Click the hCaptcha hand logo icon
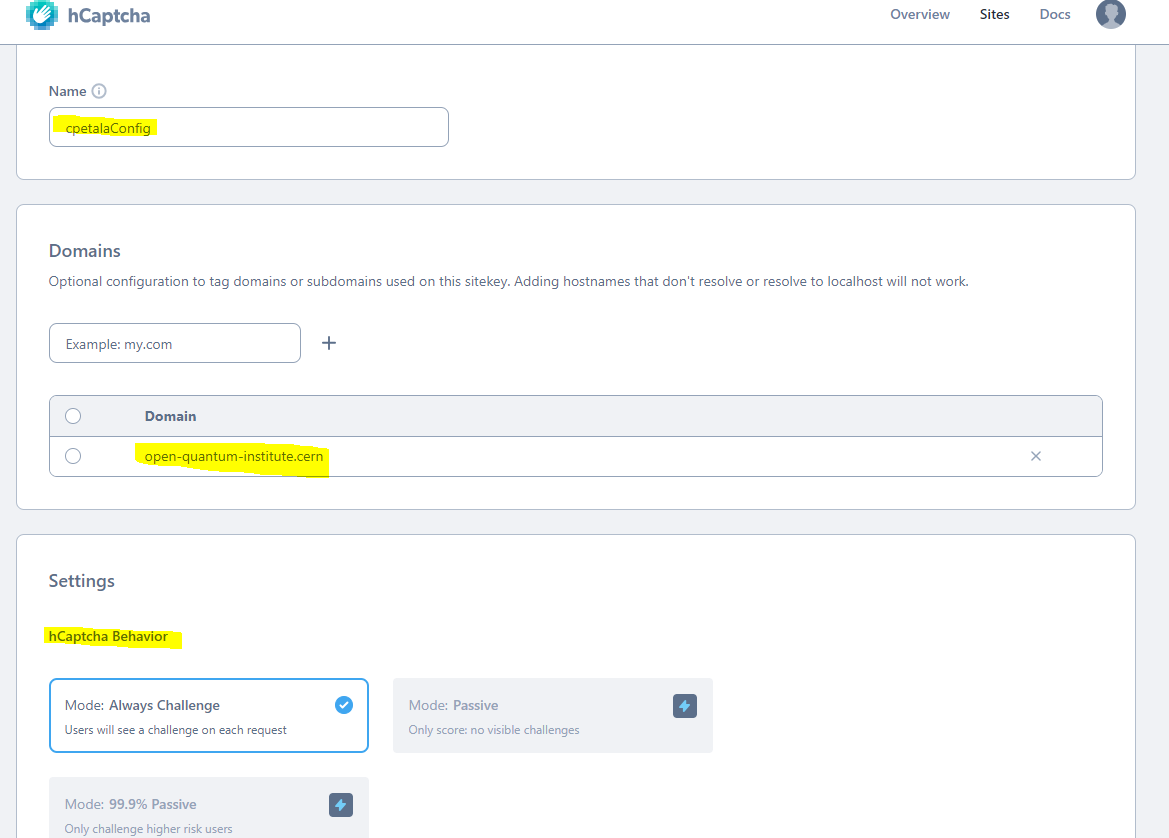 pyautogui.click(x=42, y=14)
